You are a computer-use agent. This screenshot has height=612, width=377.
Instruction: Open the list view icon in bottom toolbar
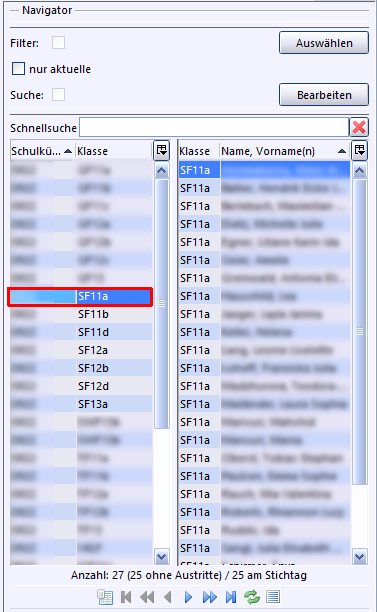point(273,597)
